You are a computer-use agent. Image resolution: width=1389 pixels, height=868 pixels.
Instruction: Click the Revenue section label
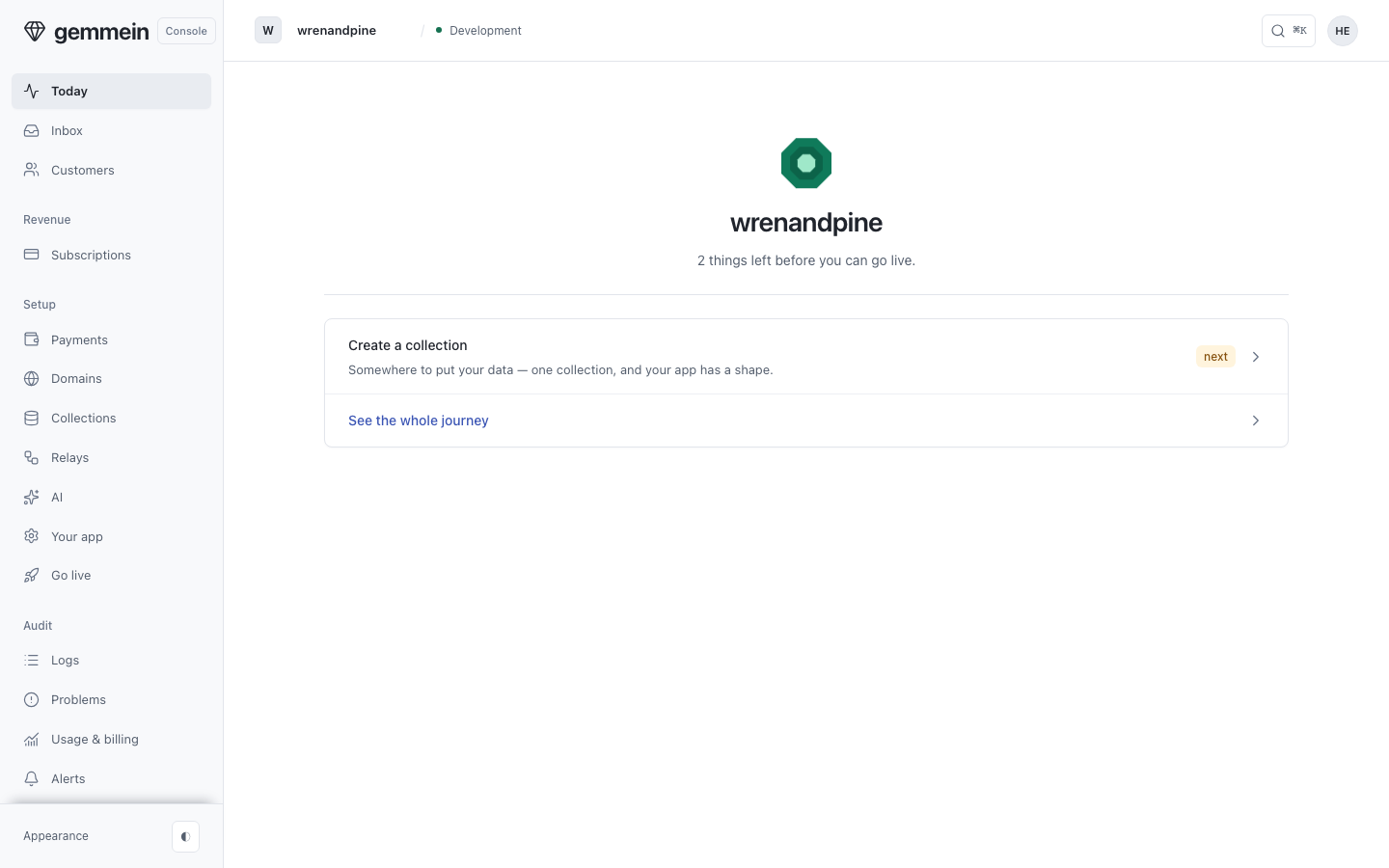pos(47,220)
